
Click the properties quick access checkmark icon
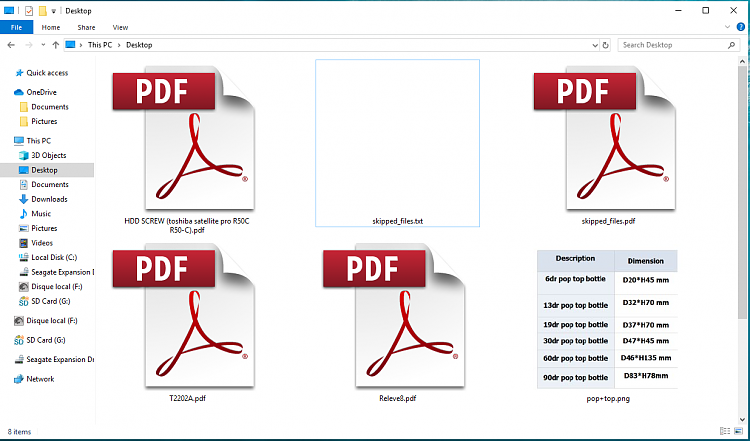(29, 11)
